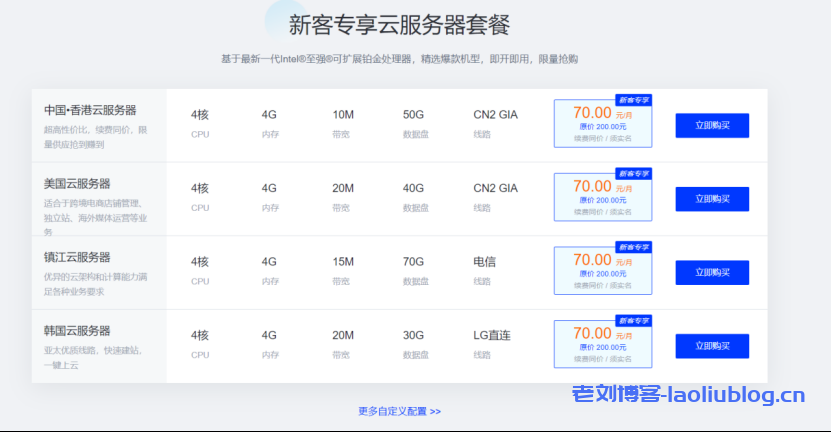
Task: Open the 更多自定义配置 >> link
Action: point(399,411)
